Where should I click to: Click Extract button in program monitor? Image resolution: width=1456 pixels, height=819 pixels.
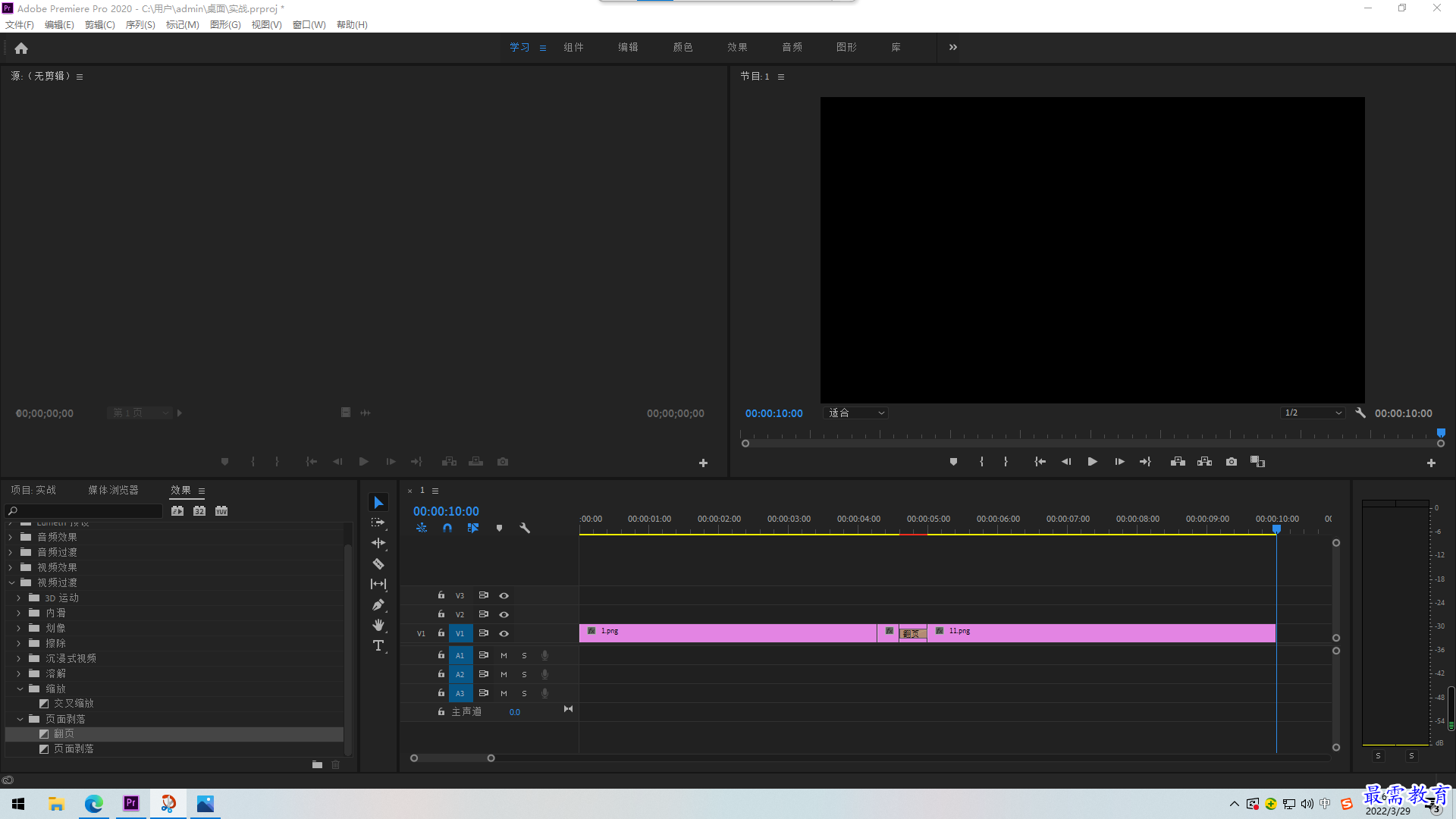click(x=1204, y=461)
